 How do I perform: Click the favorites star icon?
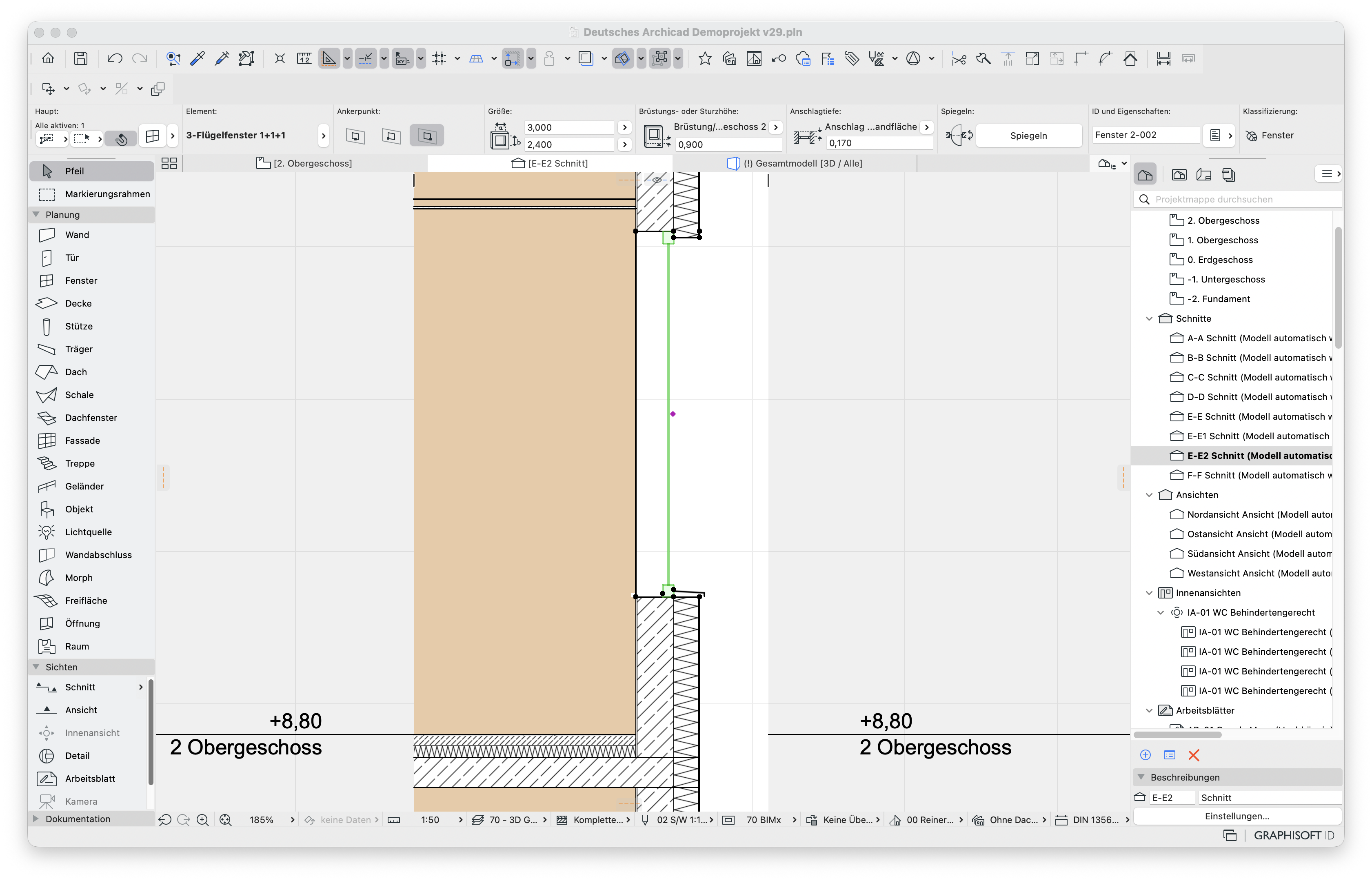coord(705,58)
